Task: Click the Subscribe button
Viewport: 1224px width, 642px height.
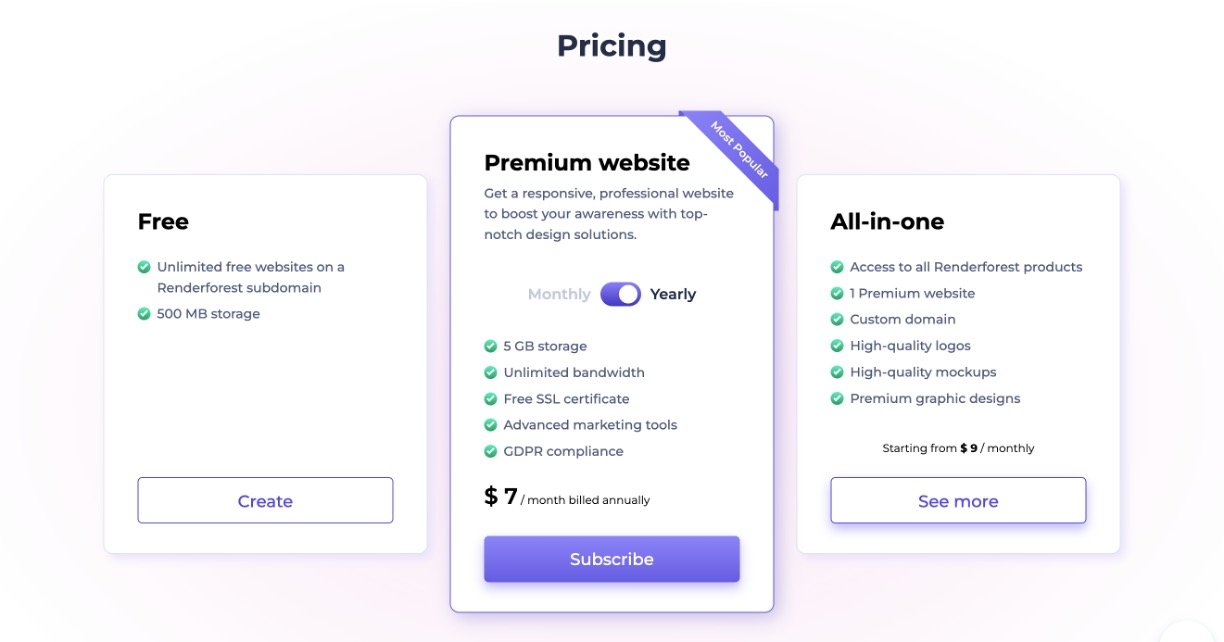Action: click(611, 559)
